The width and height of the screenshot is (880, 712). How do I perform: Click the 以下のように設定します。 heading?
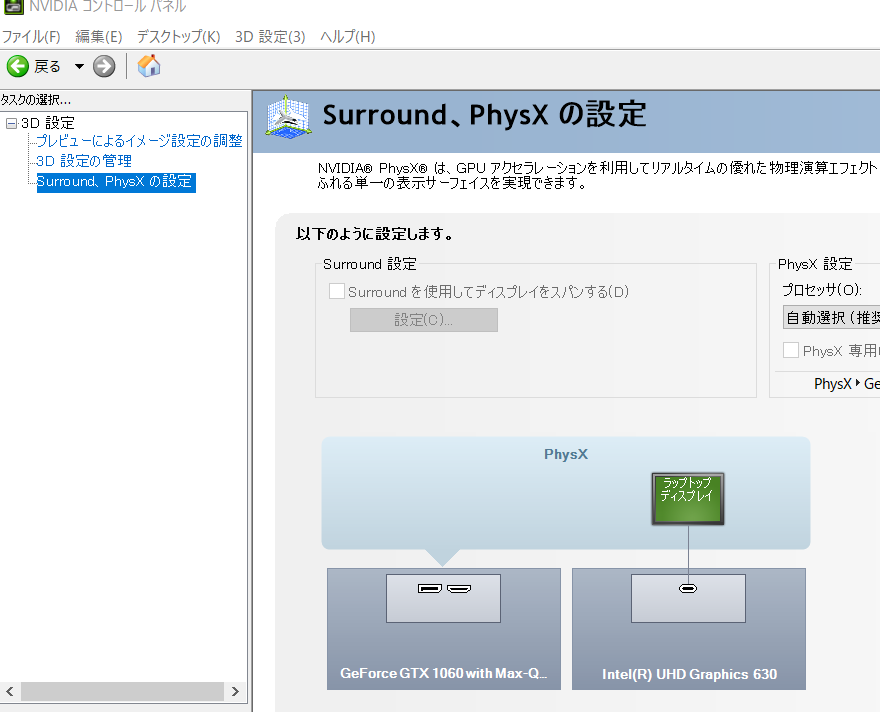point(375,234)
